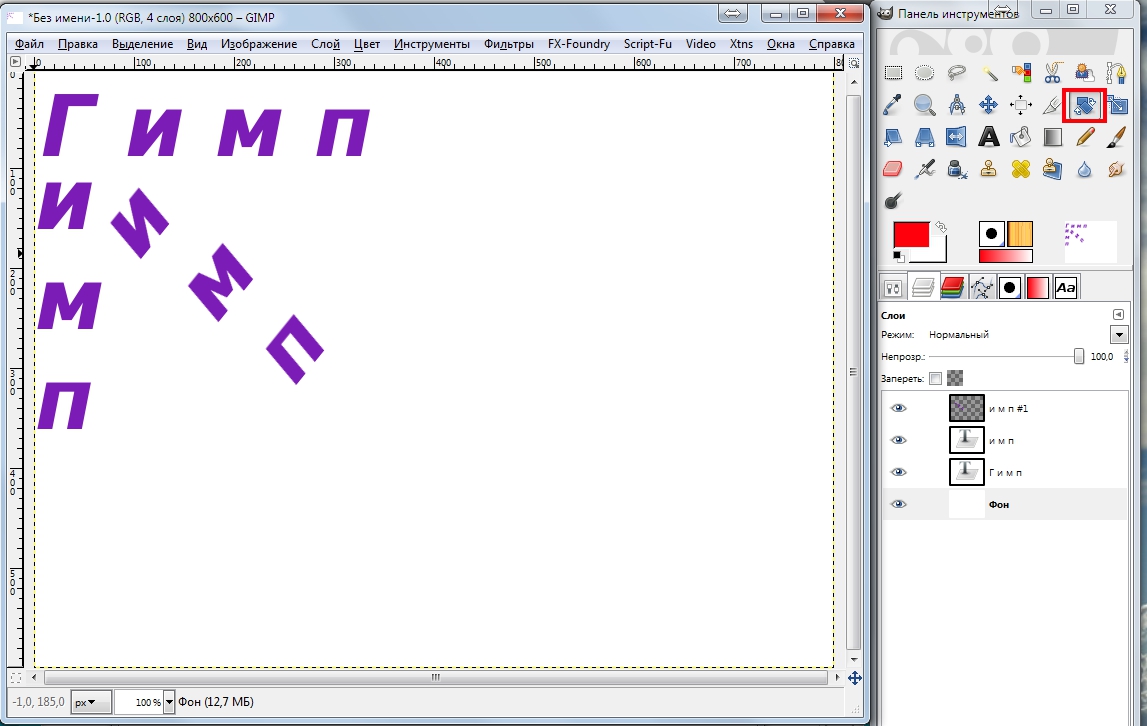Switch to the Paths dock tab
This screenshot has height=726, width=1147.
tap(981, 288)
